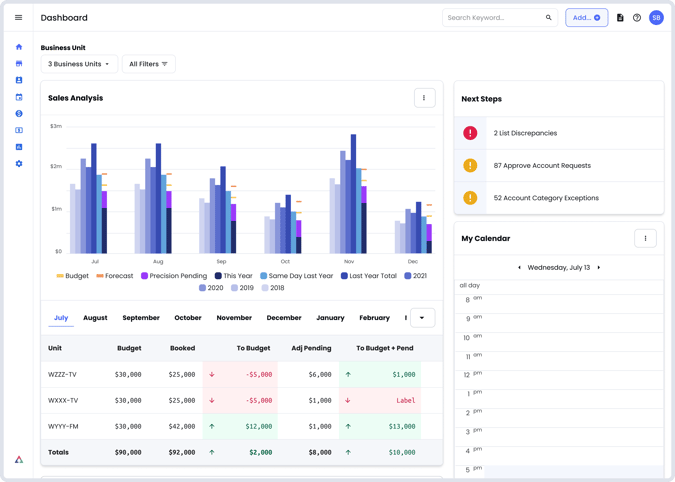This screenshot has height=482, width=675.
Task: Go to the previous calendar day
Action: pyautogui.click(x=519, y=268)
